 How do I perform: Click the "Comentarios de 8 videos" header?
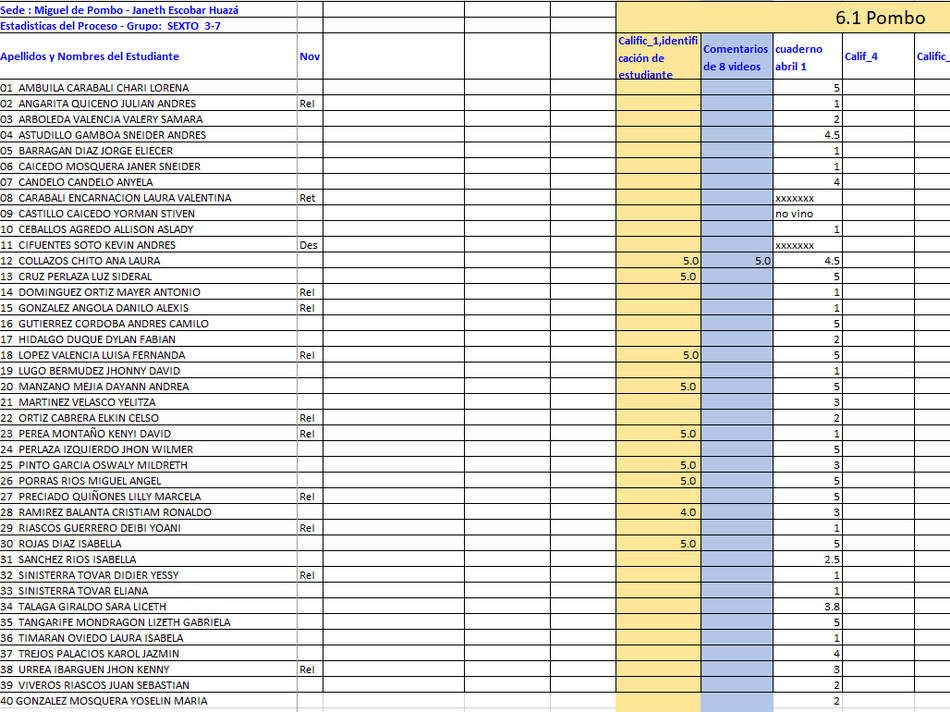[x=736, y=57]
